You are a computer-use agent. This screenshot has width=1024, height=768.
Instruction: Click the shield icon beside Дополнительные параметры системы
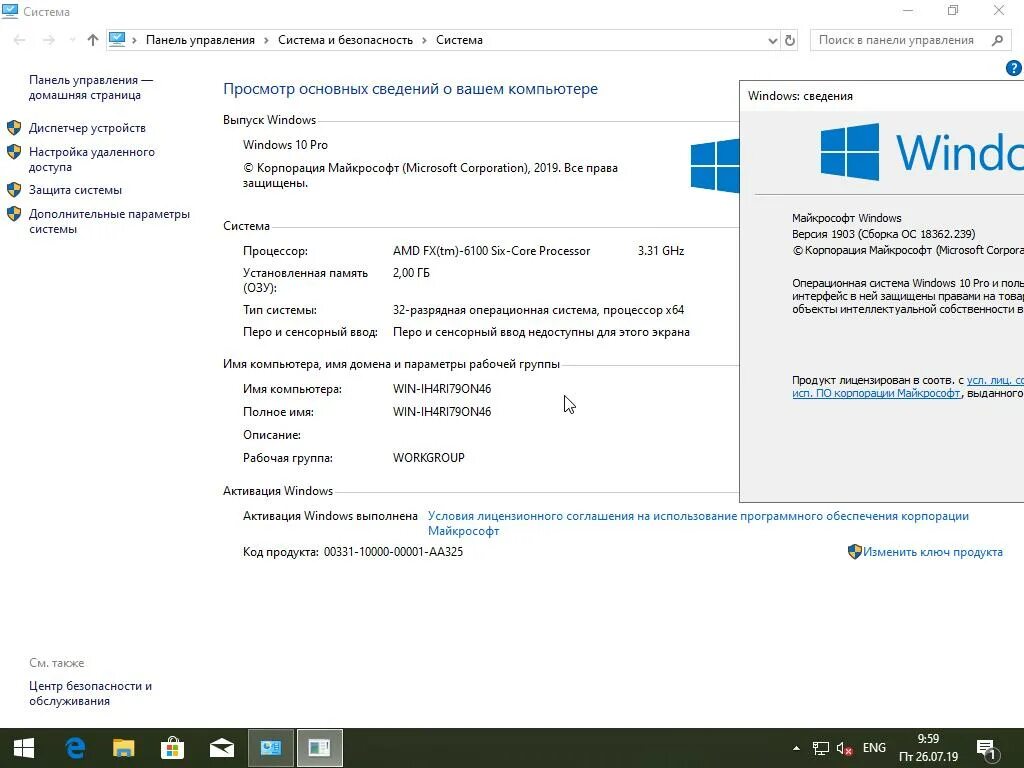tap(14, 214)
